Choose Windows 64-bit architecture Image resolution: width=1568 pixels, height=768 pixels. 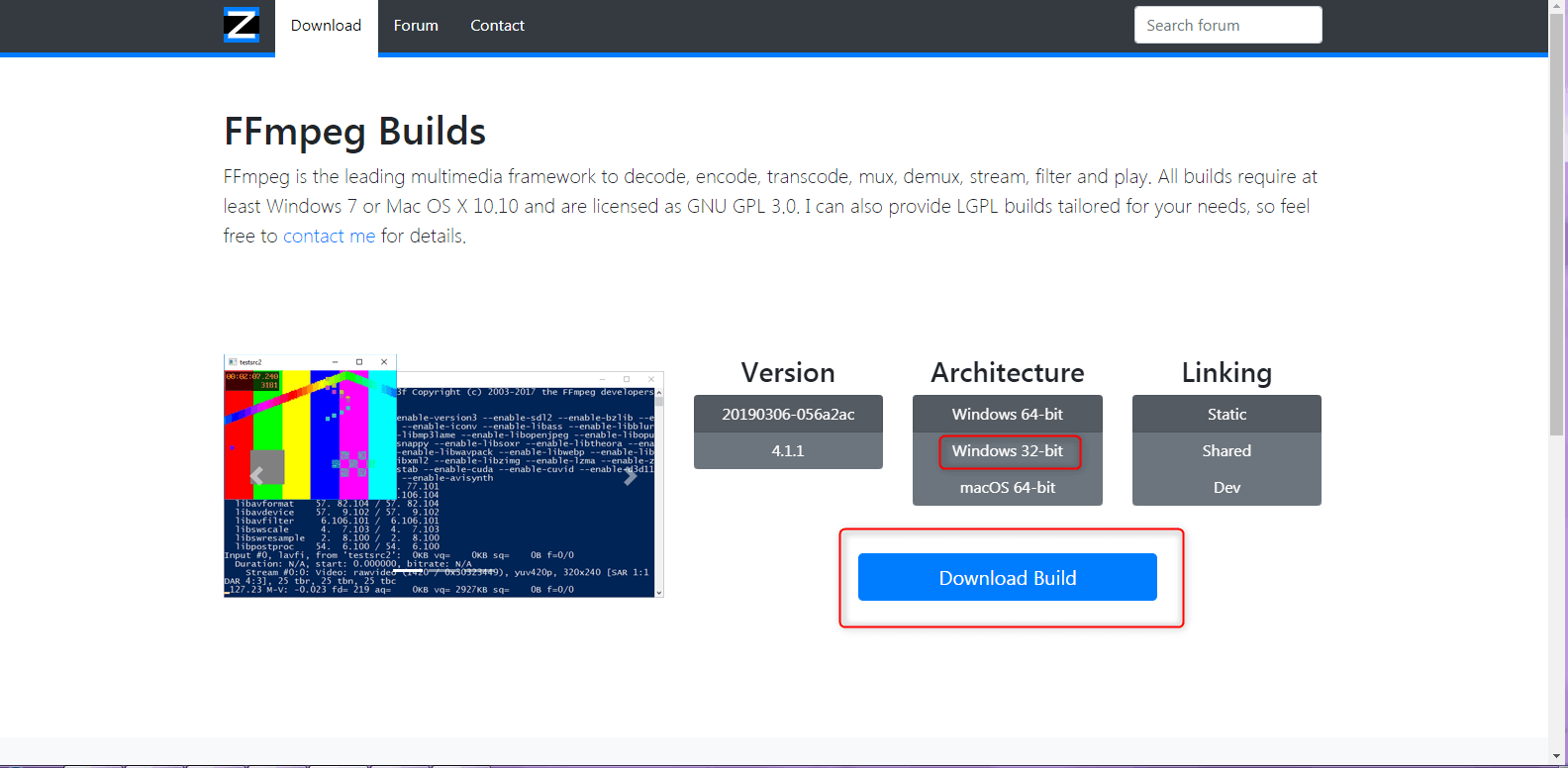pos(1007,414)
